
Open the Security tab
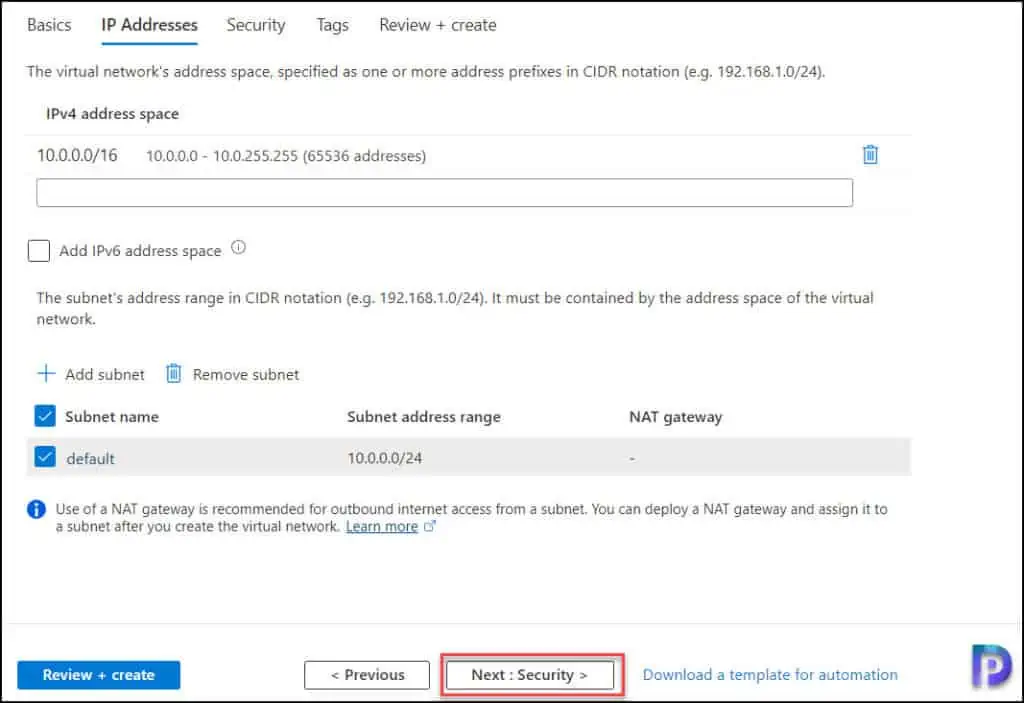256,25
